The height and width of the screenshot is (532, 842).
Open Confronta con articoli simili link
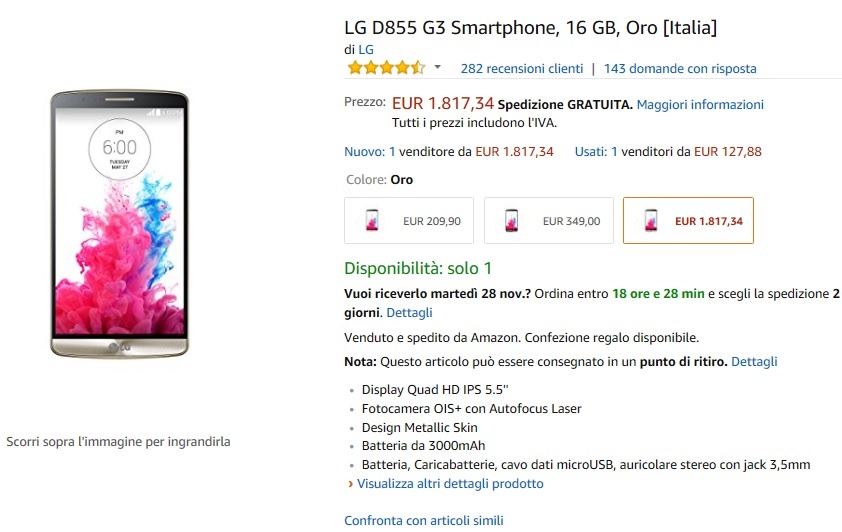point(424,521)
